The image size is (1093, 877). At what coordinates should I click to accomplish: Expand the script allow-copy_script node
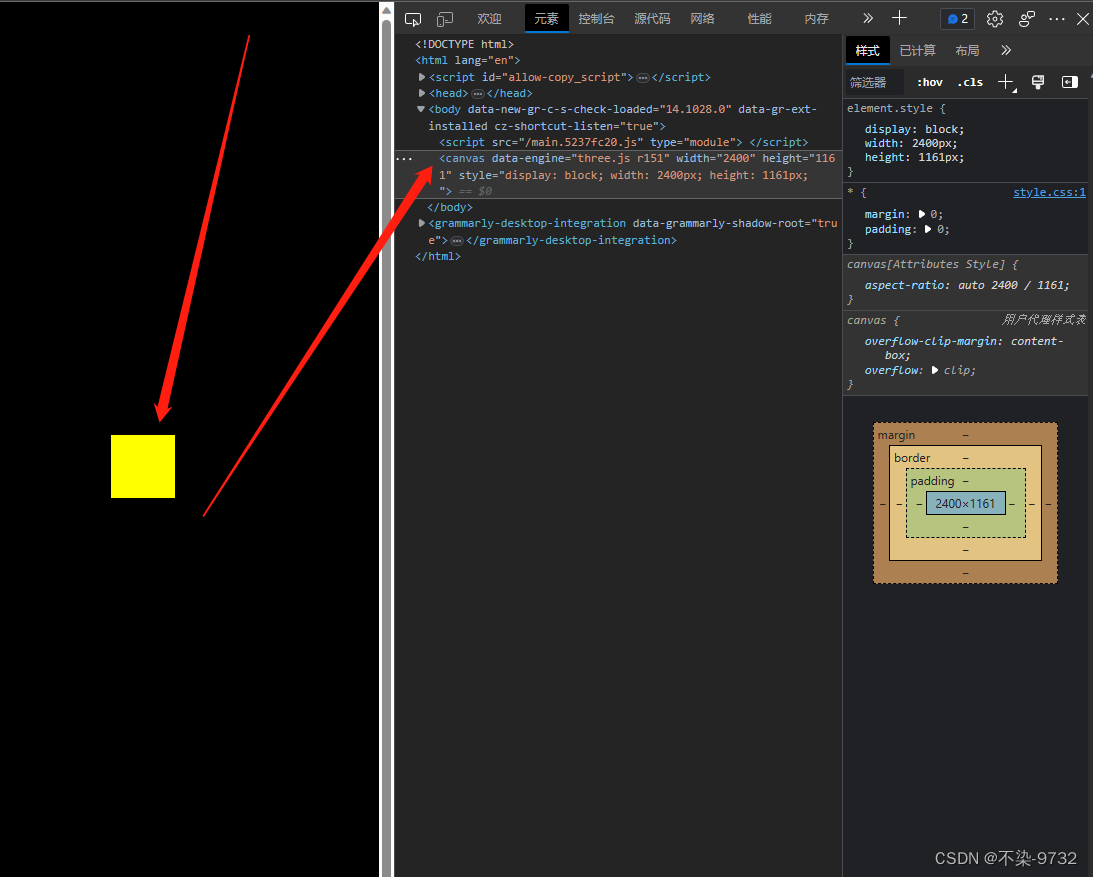[x=422, y=77]
